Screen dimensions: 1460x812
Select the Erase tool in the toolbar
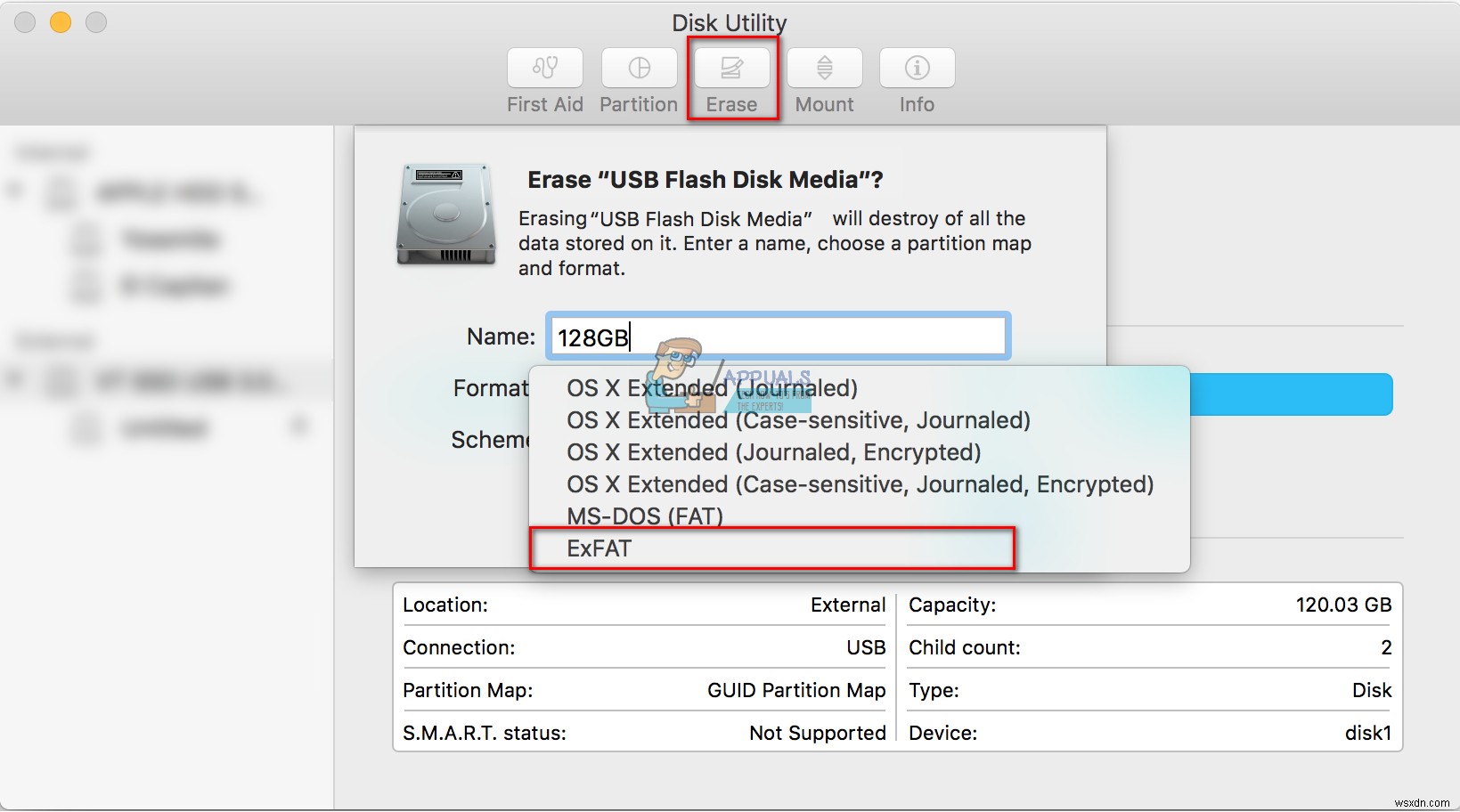coord(730,78)
